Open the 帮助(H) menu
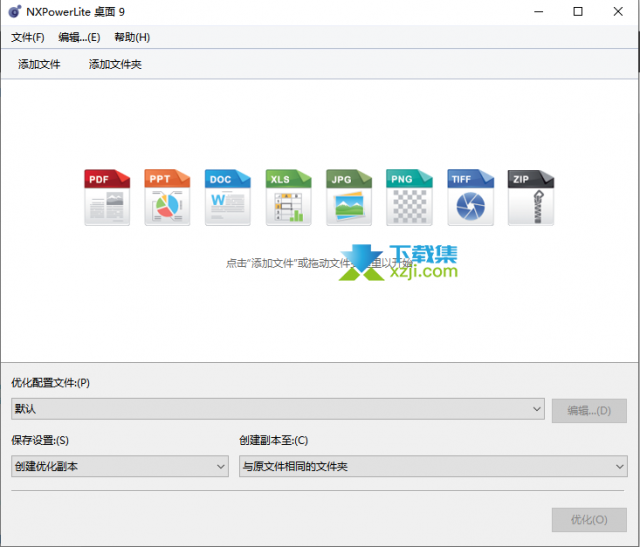Viewport: 640px width, 547px height. [x=132, y=38]
